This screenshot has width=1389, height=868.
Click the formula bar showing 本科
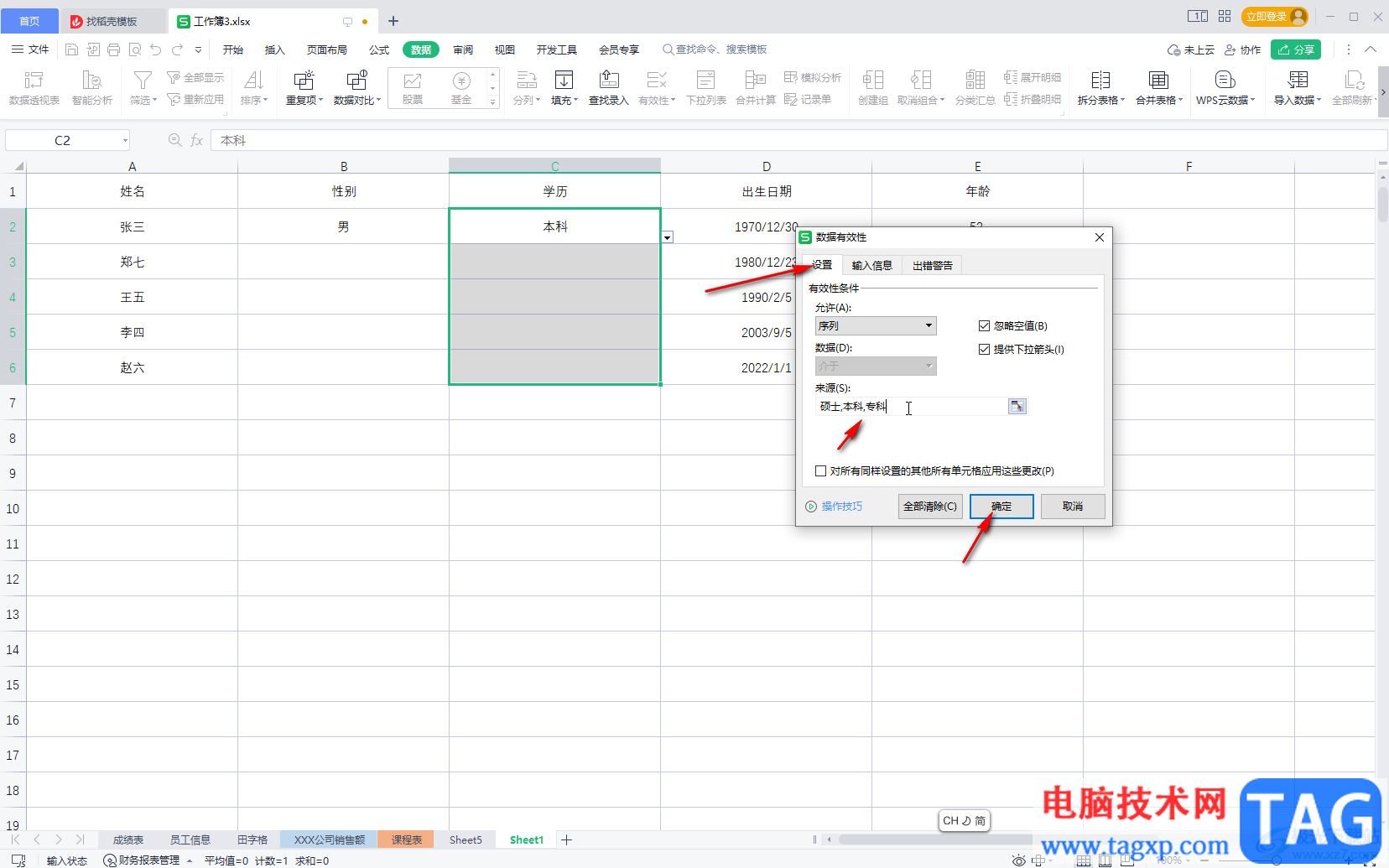[x=797, y=140]
